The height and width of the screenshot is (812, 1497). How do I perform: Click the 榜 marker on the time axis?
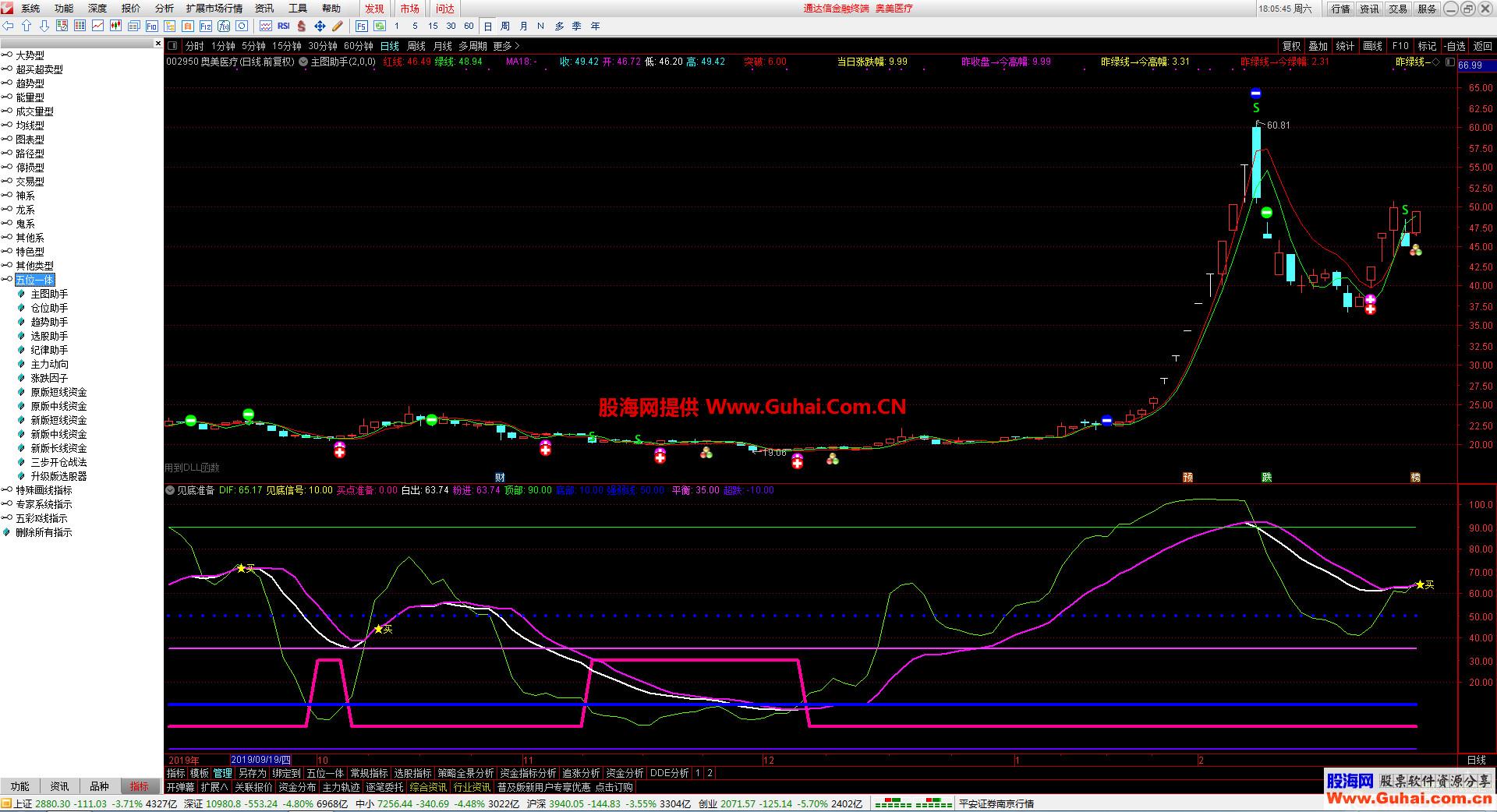pos(1415,477)
